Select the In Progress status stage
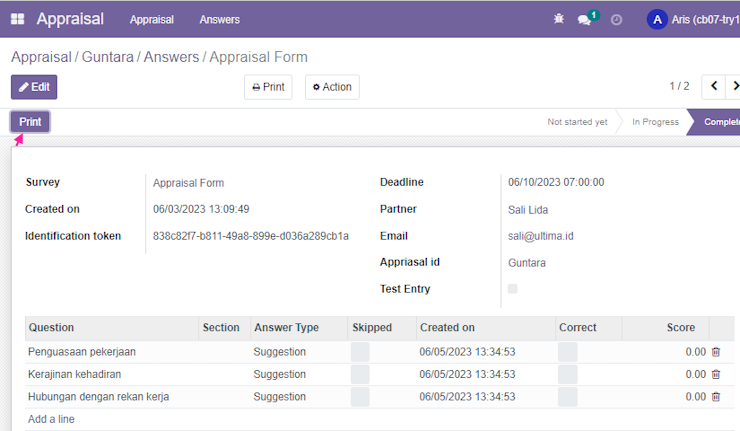The height and width of the screenshot is (431, 740). pyautogui.click(x=655, y=122)
